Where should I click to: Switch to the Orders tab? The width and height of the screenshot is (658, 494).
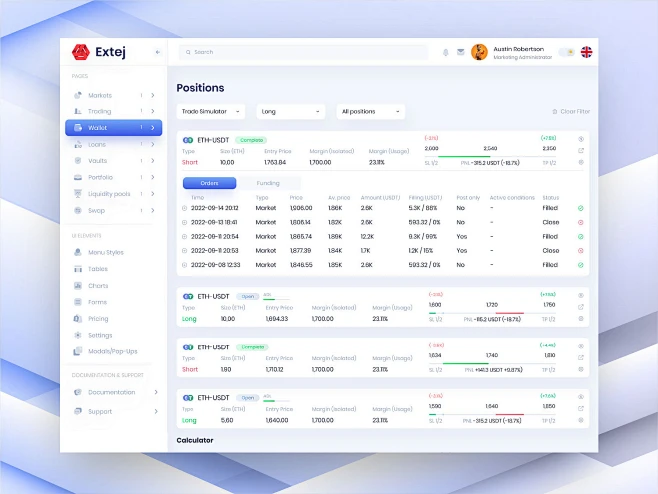[x=209, y=183]
